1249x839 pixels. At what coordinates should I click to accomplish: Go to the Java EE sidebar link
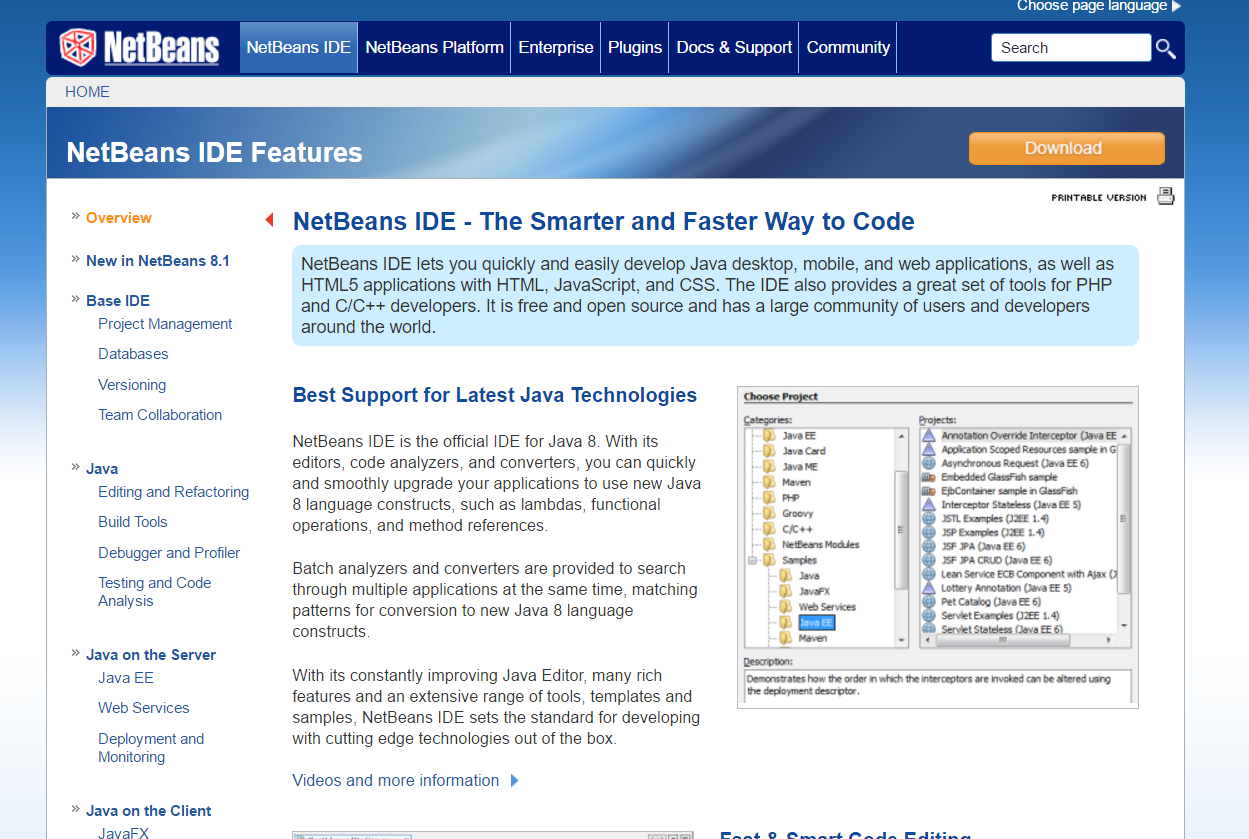126,678
